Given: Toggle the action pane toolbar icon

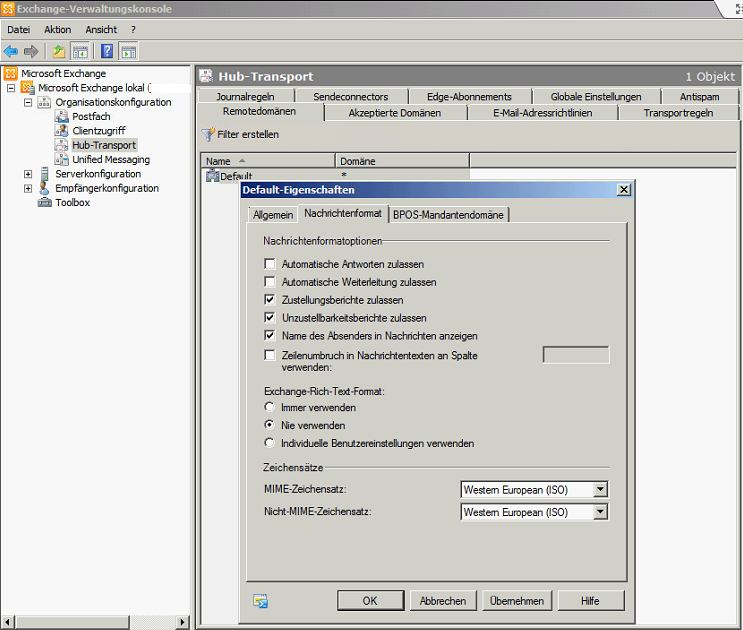Looking at the screenshot, I should pos(128,51).
